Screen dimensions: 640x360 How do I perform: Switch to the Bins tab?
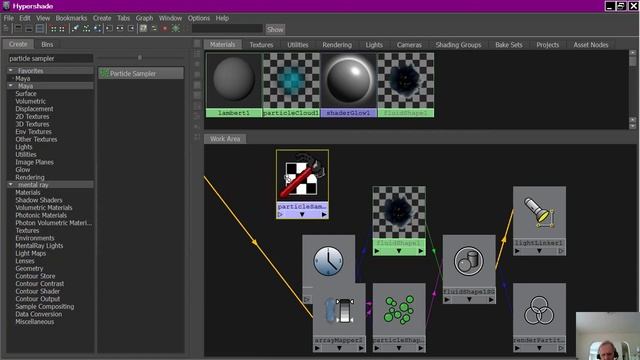click(x=47, y=44)
